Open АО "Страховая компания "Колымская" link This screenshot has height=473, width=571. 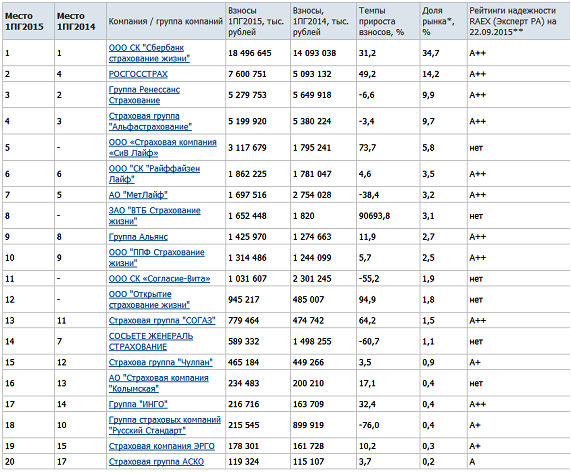tap(158, 383)
